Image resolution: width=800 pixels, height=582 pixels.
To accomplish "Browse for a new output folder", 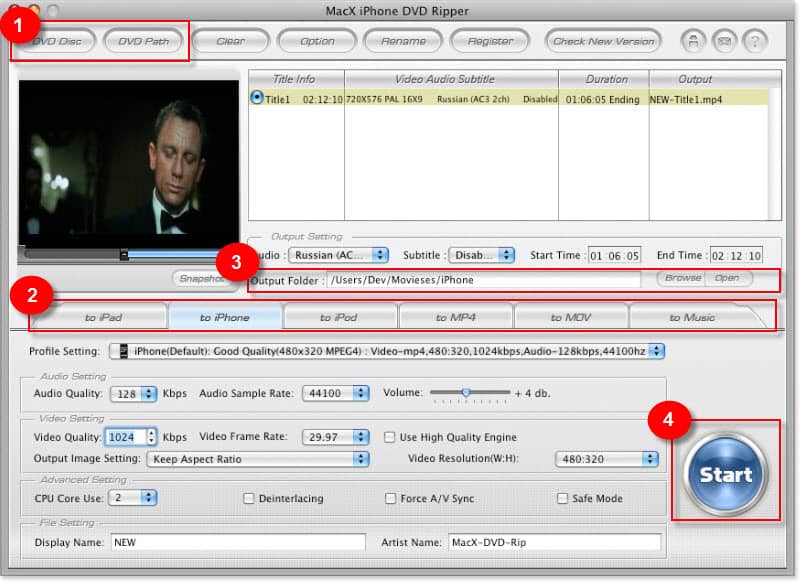I will 682,280.
